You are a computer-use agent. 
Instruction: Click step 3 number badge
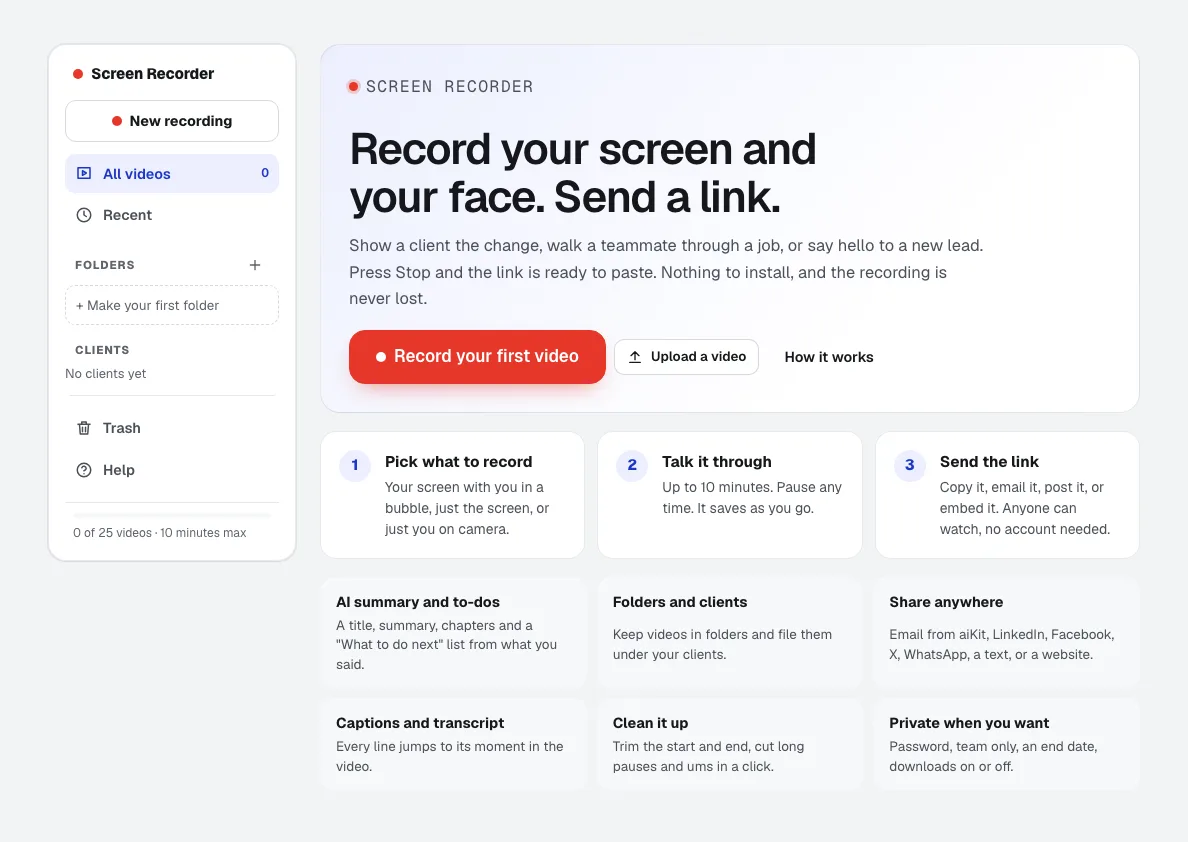tap(910, 465)
